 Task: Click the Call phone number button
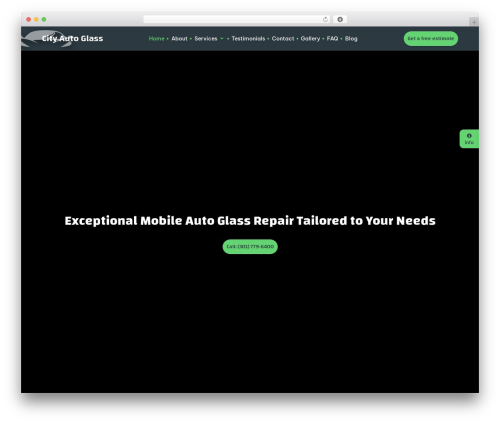(250, 247)
